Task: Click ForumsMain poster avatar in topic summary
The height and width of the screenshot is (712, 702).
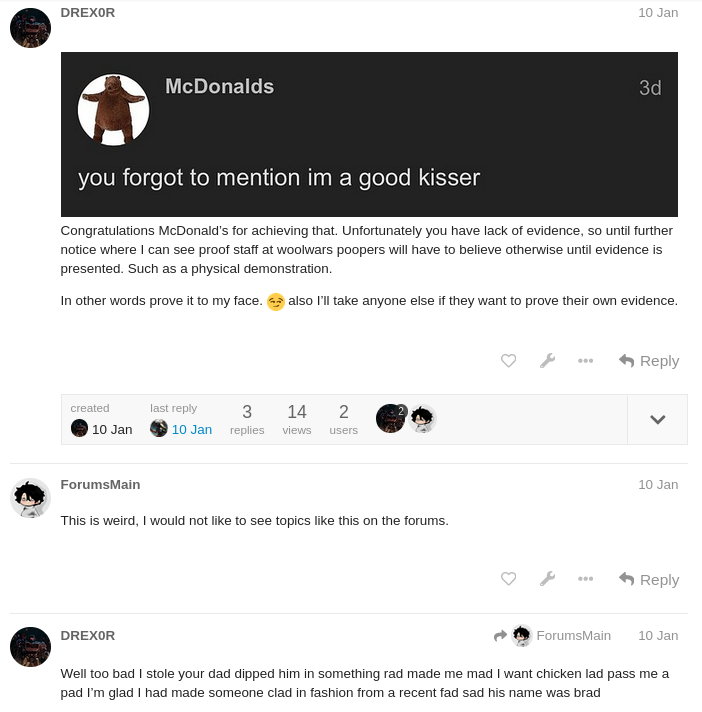Action: [423, 418]
